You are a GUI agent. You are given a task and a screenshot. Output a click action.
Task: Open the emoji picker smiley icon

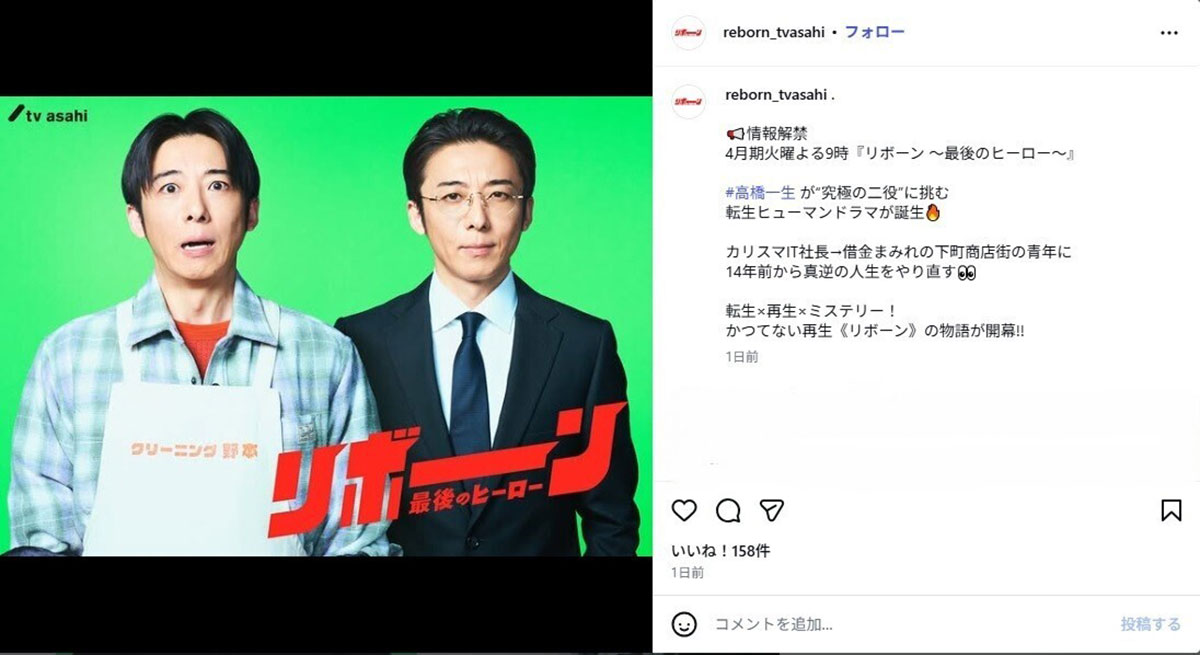click(684, 624)
